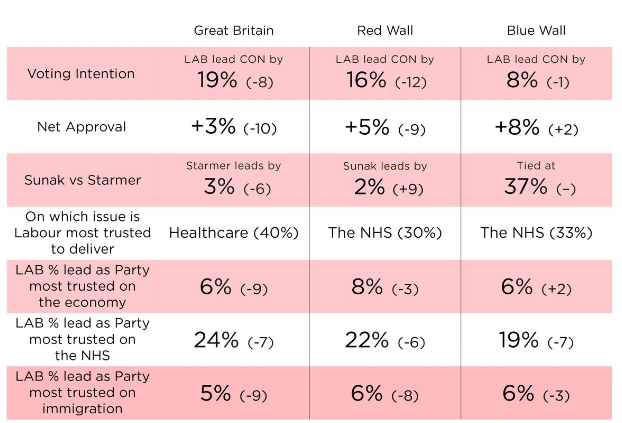Click the Blue Wall column header

click(535, 31)
